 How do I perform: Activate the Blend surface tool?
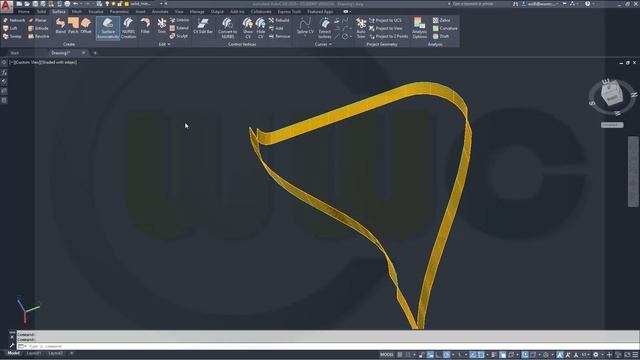click(60, 26)
